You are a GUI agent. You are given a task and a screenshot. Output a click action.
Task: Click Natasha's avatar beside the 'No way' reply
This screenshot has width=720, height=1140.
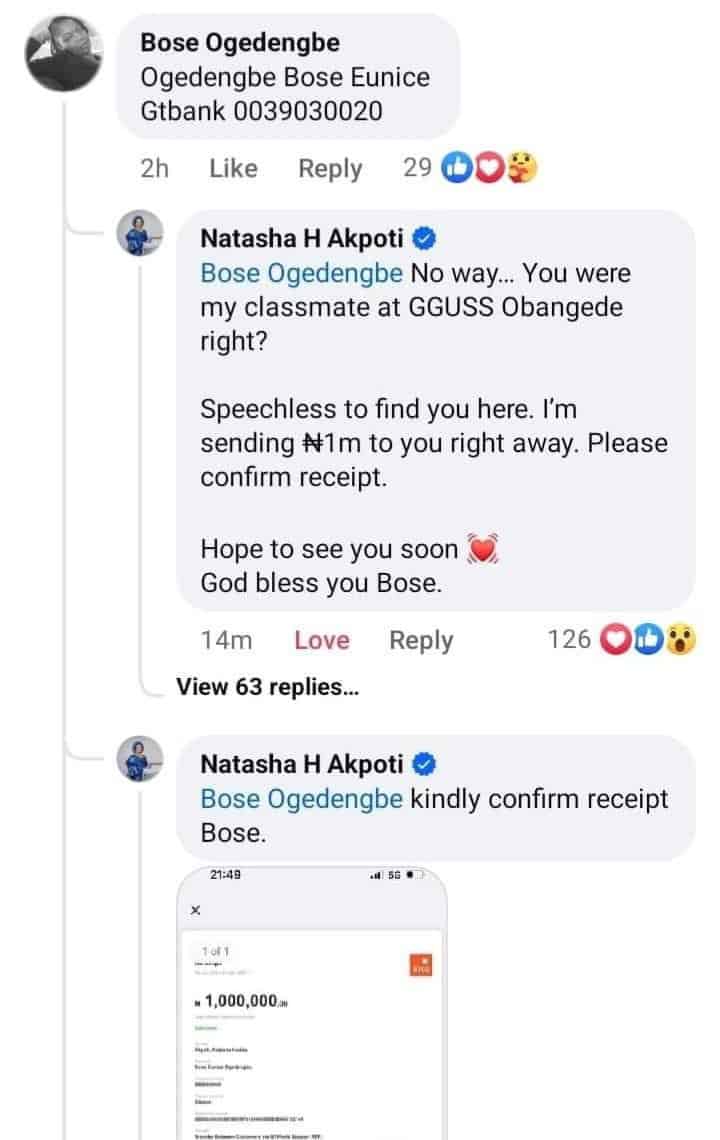[x=143, y=235]
